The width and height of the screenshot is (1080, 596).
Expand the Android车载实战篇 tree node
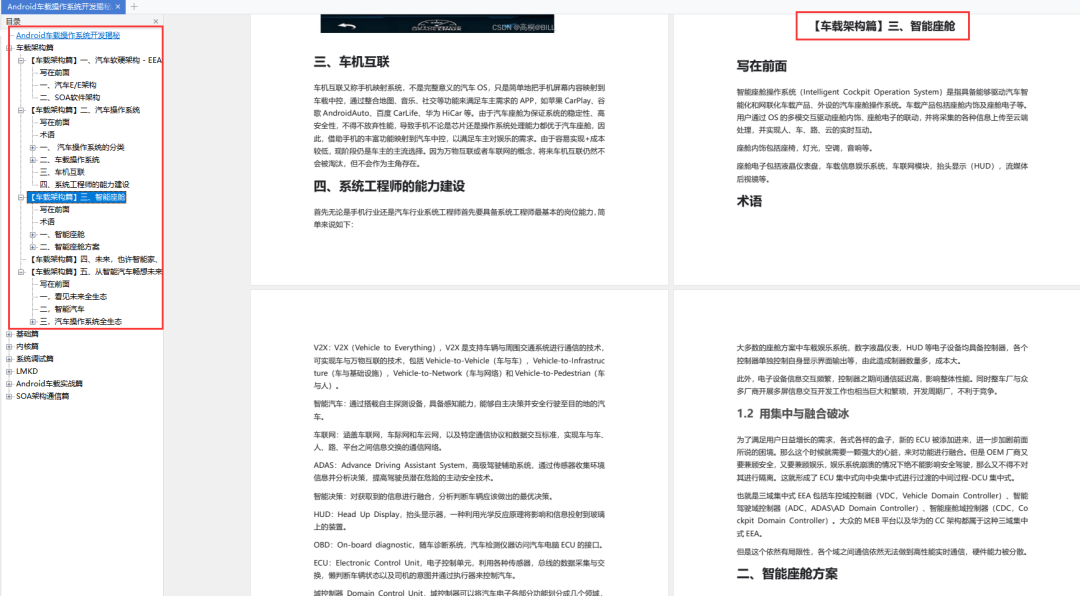pyautogui.click(x=9, y=384)
